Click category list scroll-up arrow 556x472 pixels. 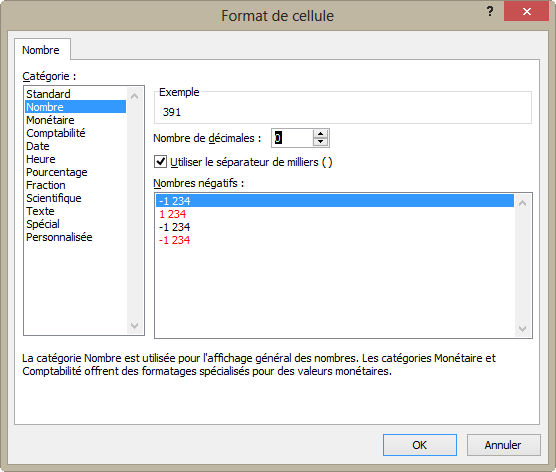pos(134,96)
